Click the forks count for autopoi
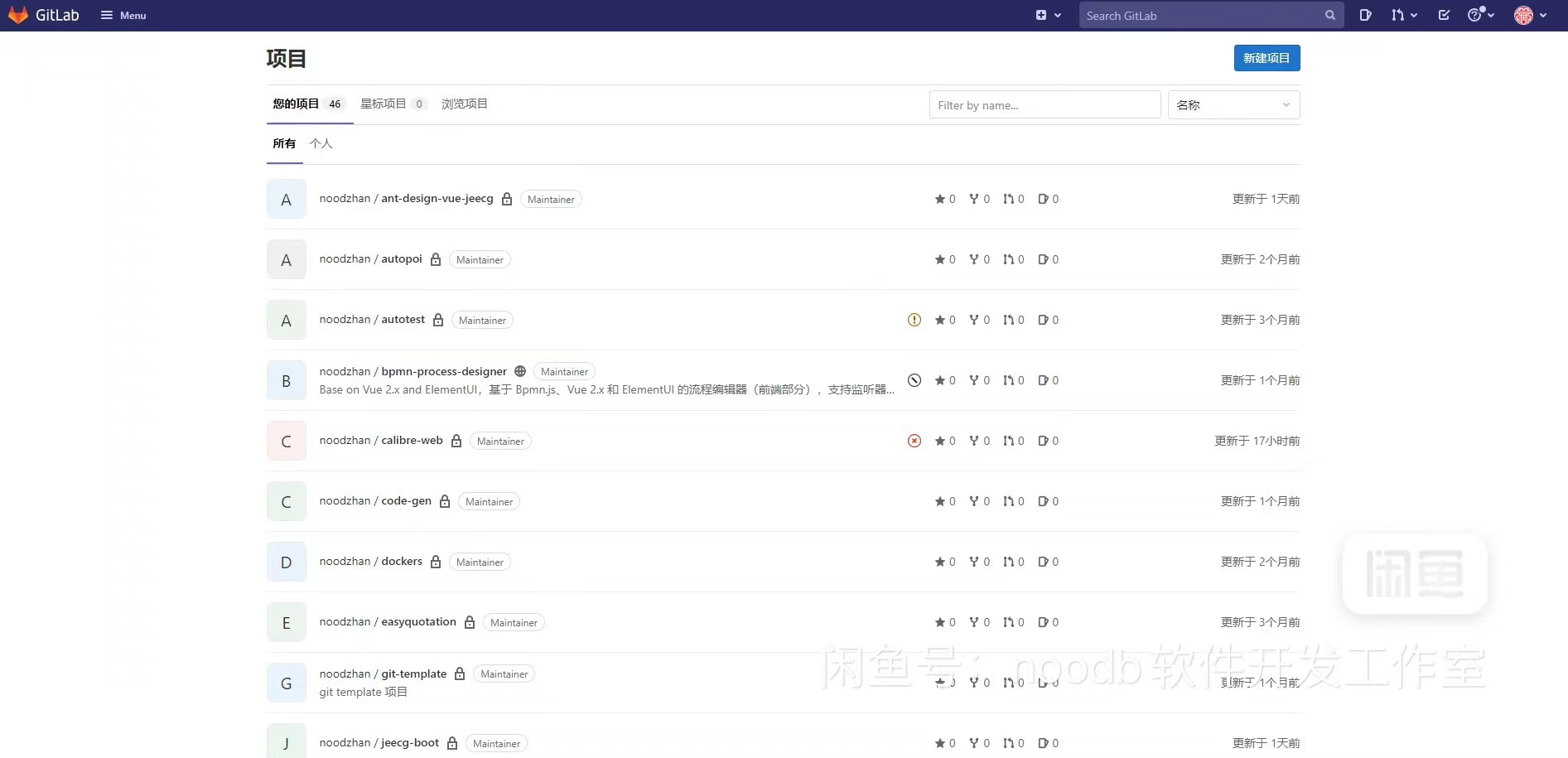This screenshot has height=758, width=1568. coord(980,259)
